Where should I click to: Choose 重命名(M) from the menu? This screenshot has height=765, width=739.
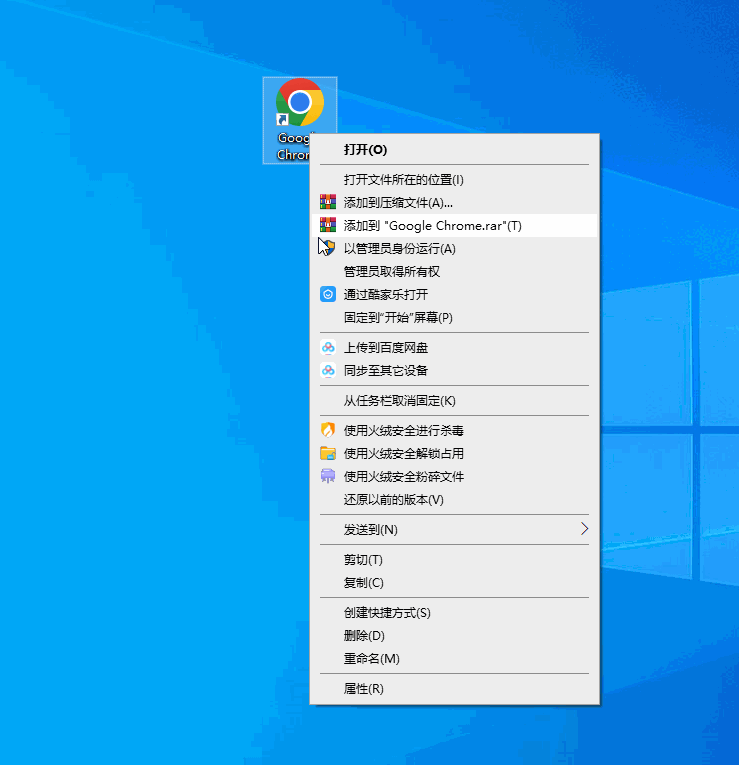point(371,659)
